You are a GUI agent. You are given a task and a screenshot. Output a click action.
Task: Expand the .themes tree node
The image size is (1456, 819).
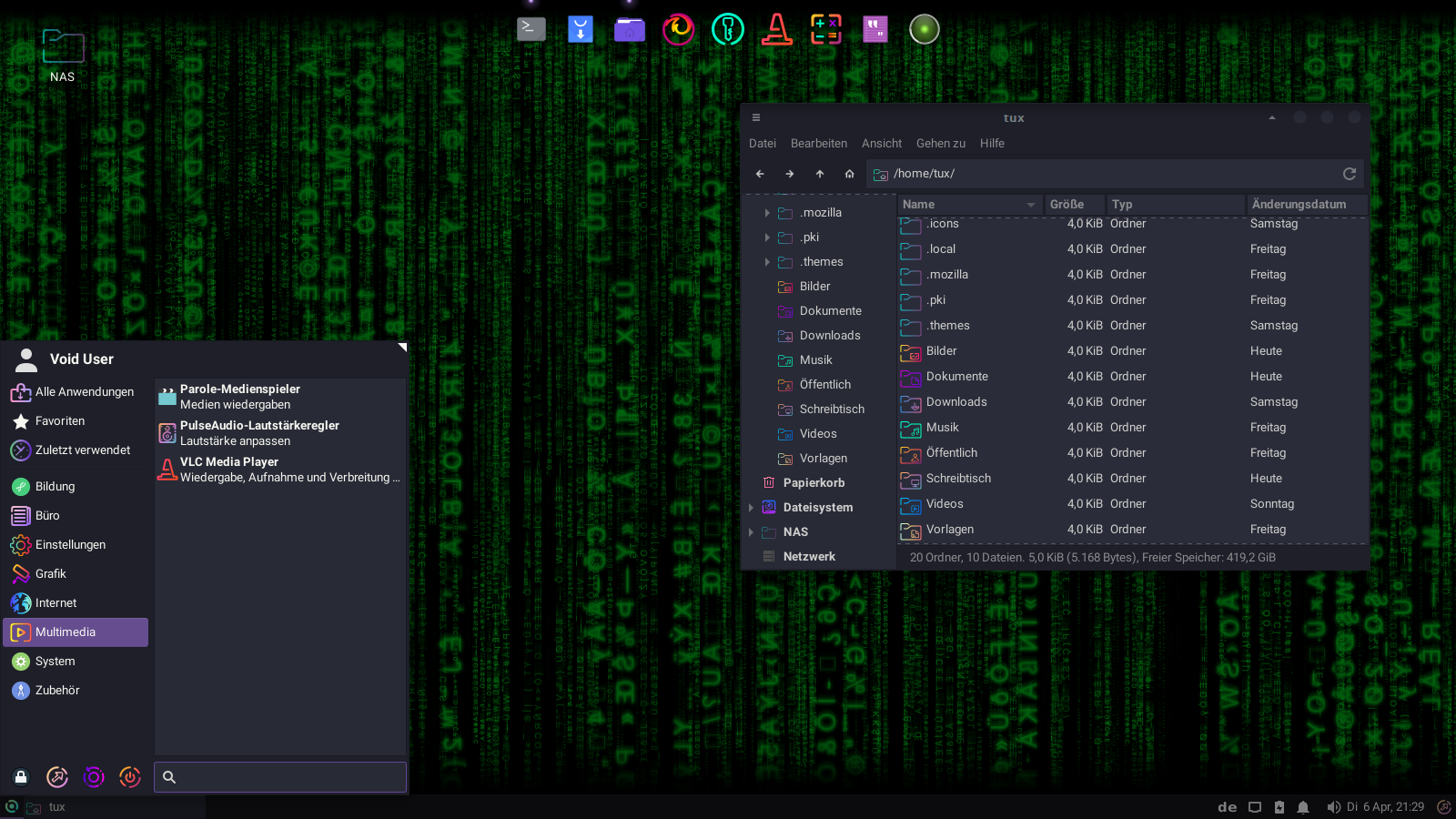(x=767, y=262)
